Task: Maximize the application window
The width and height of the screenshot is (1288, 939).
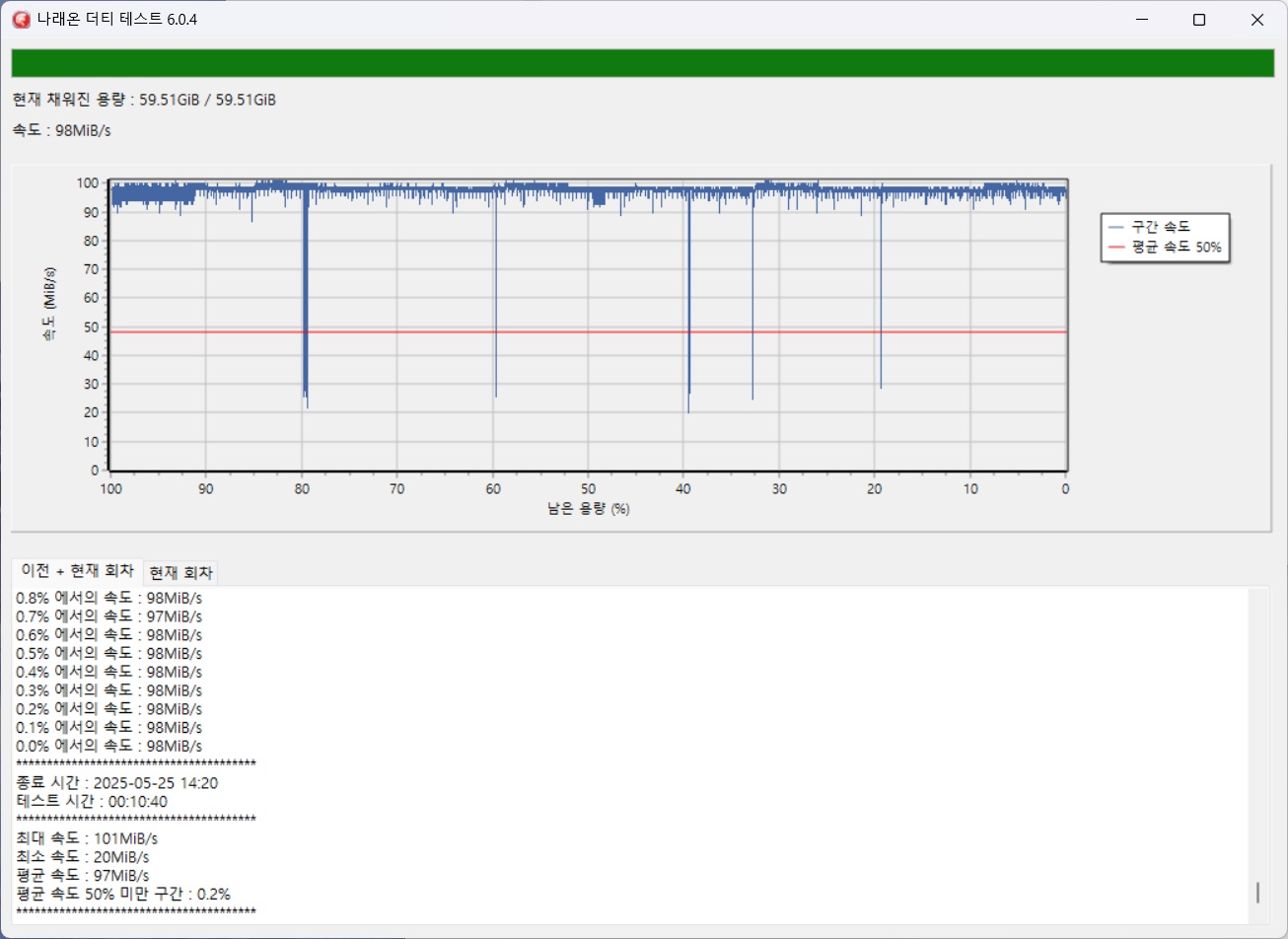Action: (x=1199, y=20)
